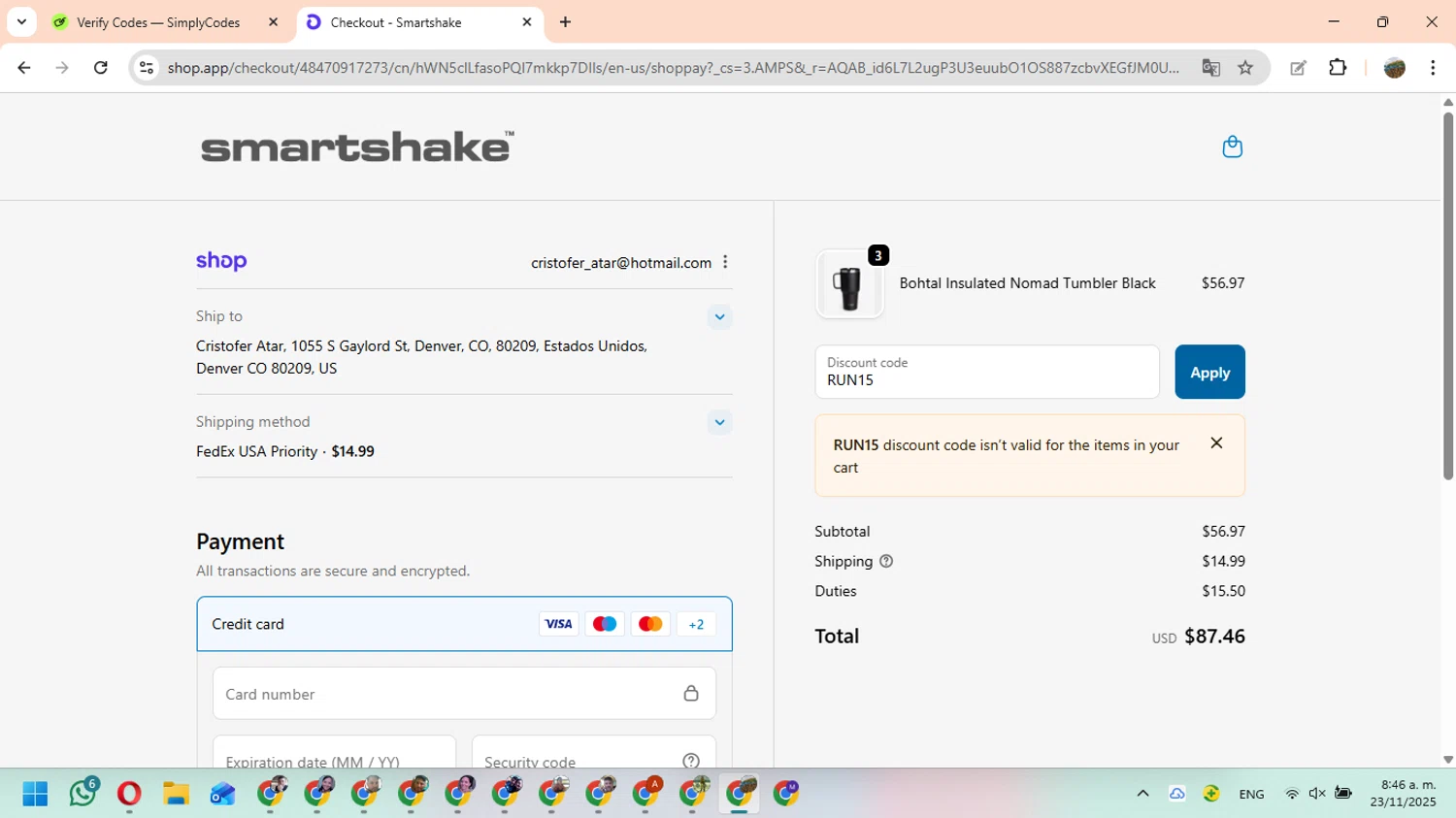The height and width of the screenshot is (818, 1456).
Task: Close the Checkout Smartshake tab
Action: point(527,21)
